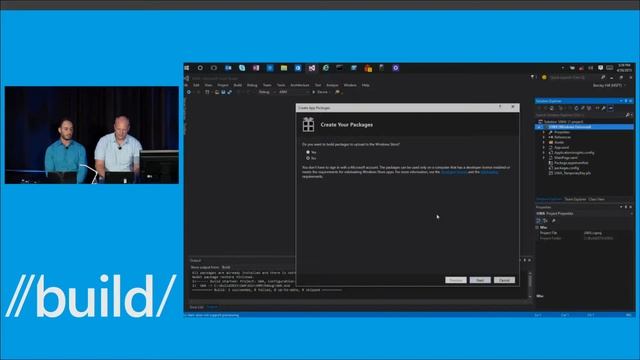Image resolution: width=640 pixels, height=360 pixels.
Task: Click the yellow feedback smiley icon
Action: point(544,77)
